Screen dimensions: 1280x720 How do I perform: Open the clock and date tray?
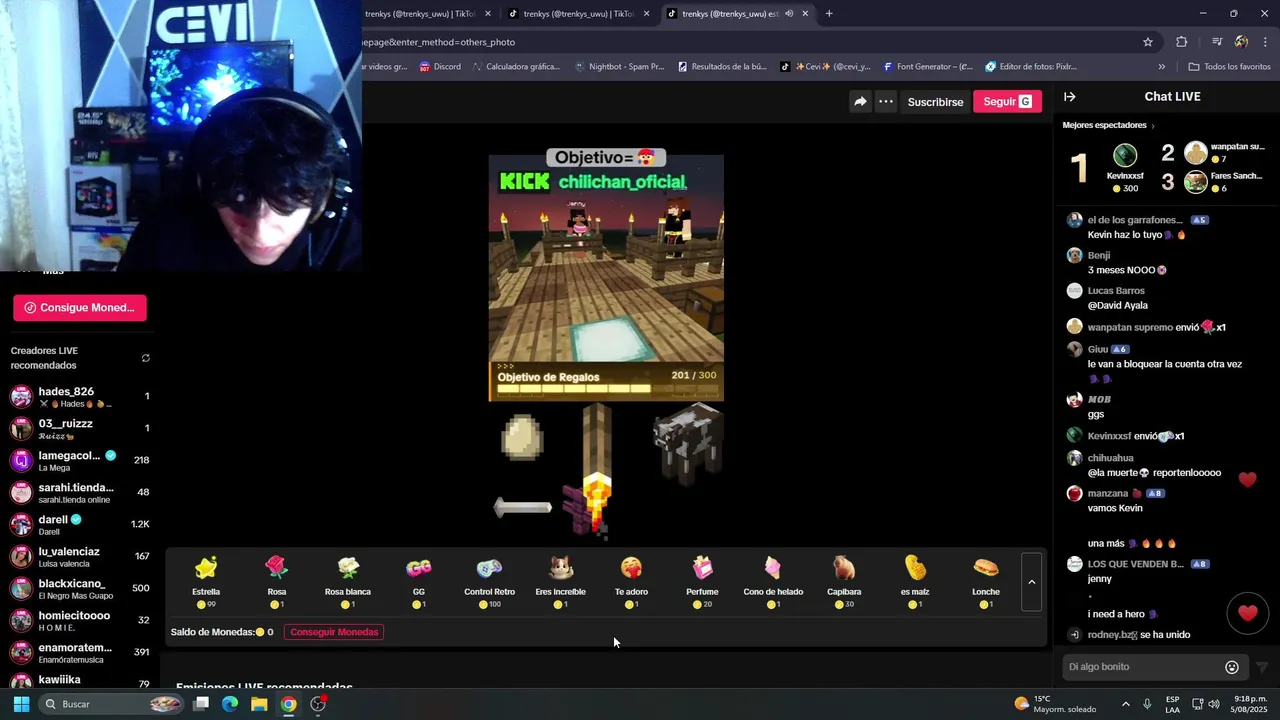1248,704
